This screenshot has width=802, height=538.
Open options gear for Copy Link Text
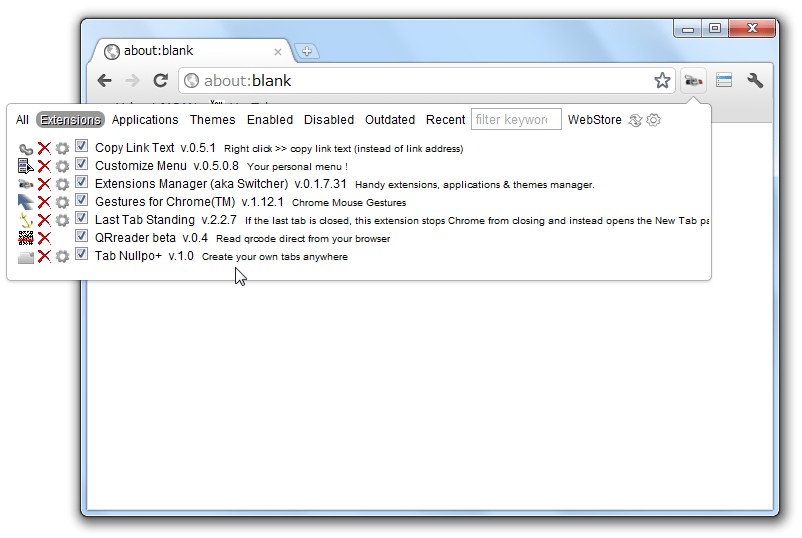point(62,148)
